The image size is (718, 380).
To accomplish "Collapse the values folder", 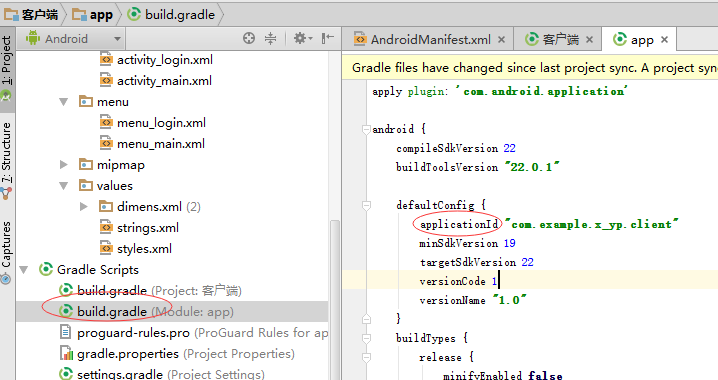I will 64,185.
